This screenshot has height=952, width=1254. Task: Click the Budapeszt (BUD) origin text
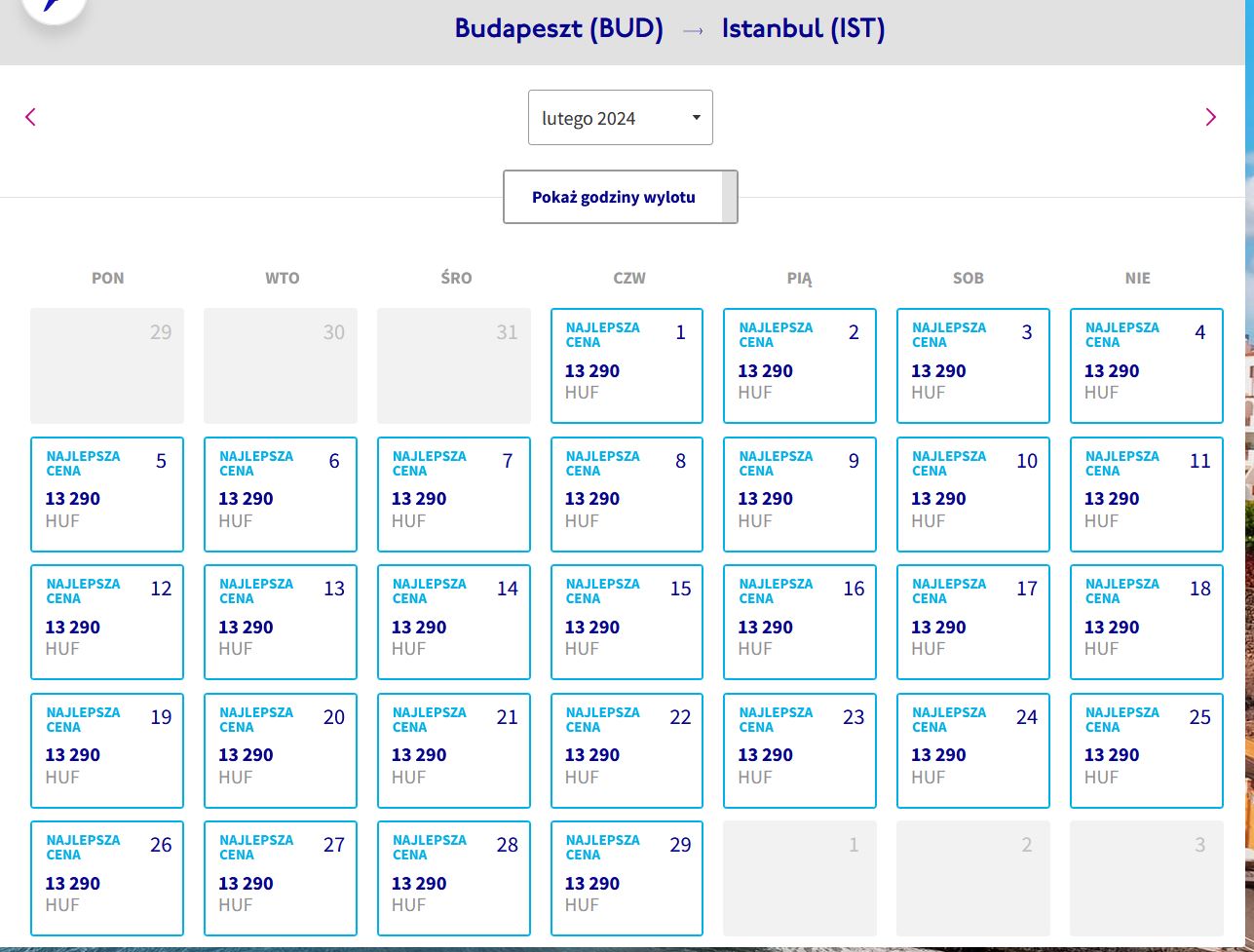(x=559, y=29)
